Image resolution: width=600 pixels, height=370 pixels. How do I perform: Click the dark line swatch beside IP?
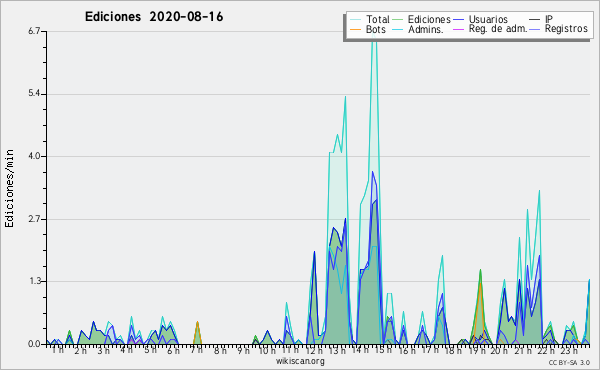coord(535,20)
